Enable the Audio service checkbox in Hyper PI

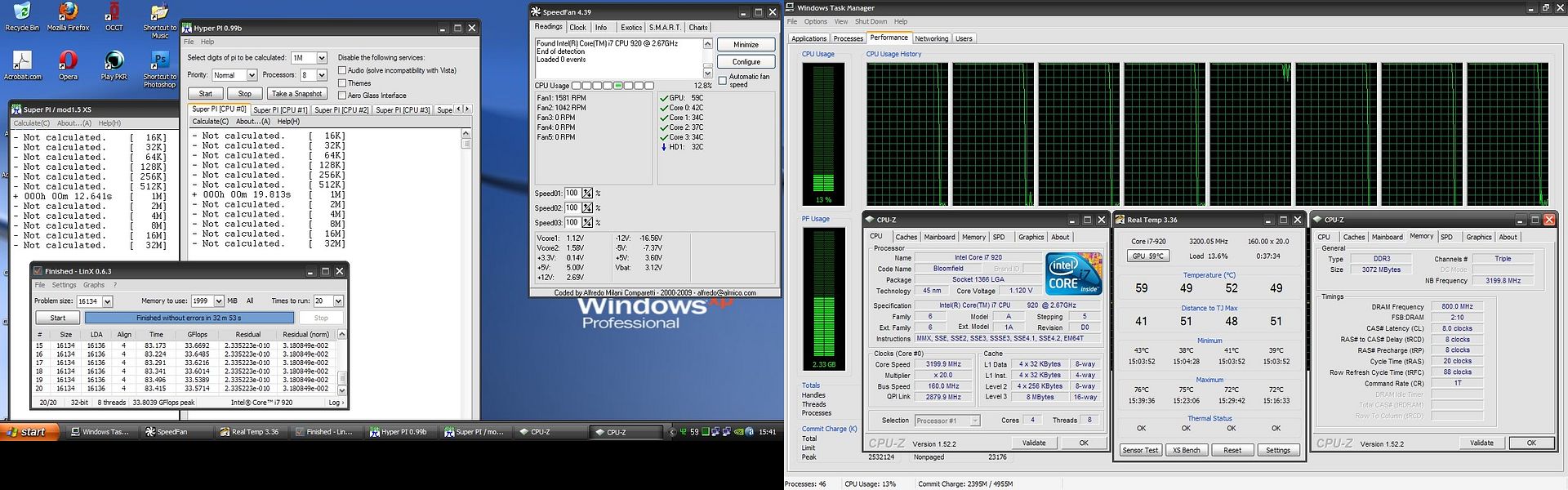click(x=343, y=70)
